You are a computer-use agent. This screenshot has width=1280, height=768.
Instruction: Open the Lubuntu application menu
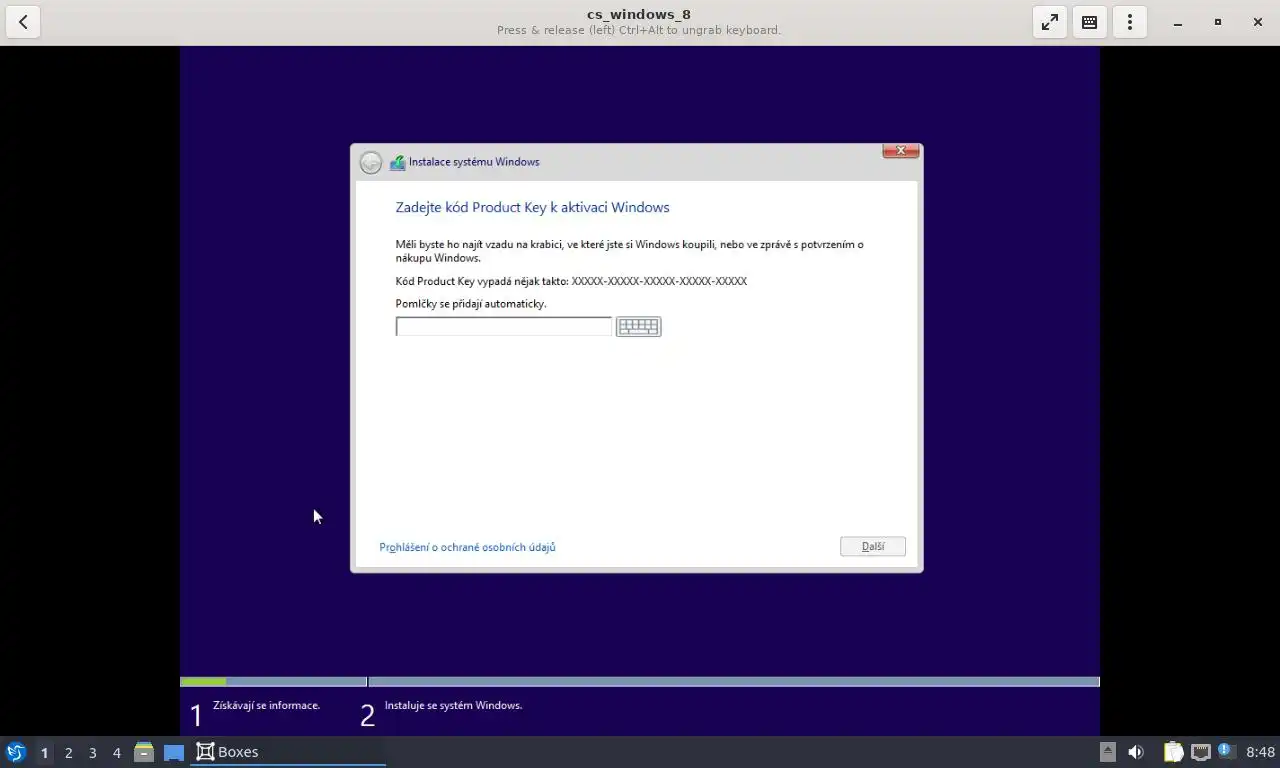[16, 752]
